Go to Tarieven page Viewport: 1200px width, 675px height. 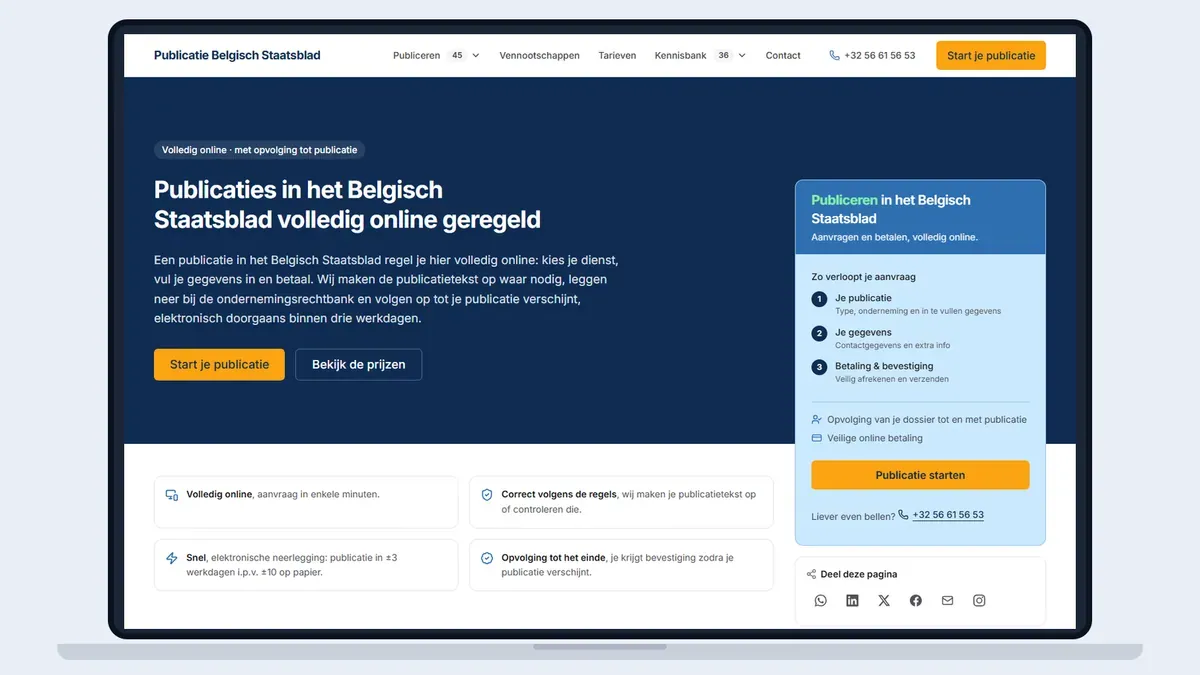pyautogui.click(x=617, y=56)
